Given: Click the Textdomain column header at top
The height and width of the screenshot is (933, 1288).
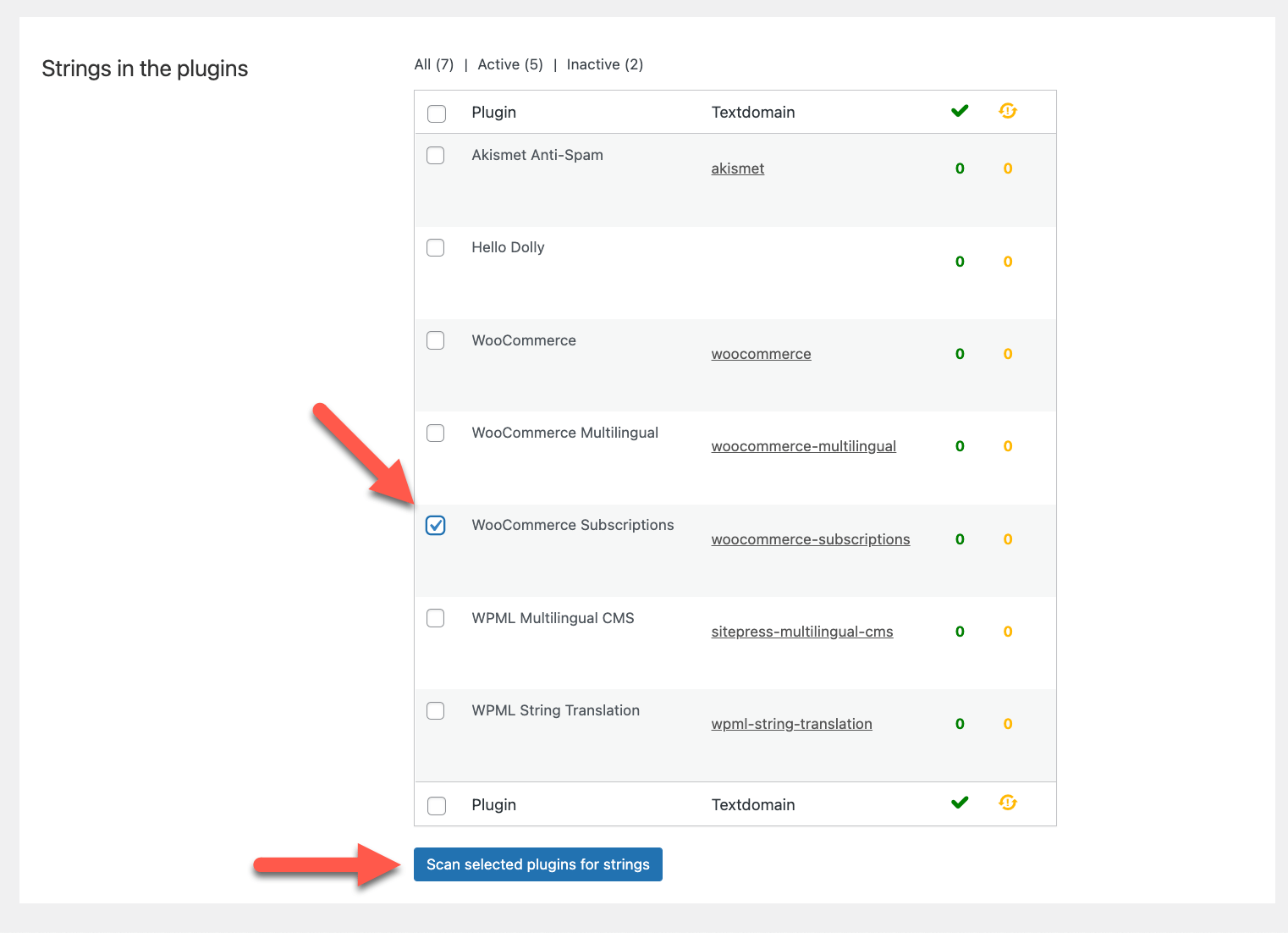Looking at the screenshot, I should coord(753,113).
